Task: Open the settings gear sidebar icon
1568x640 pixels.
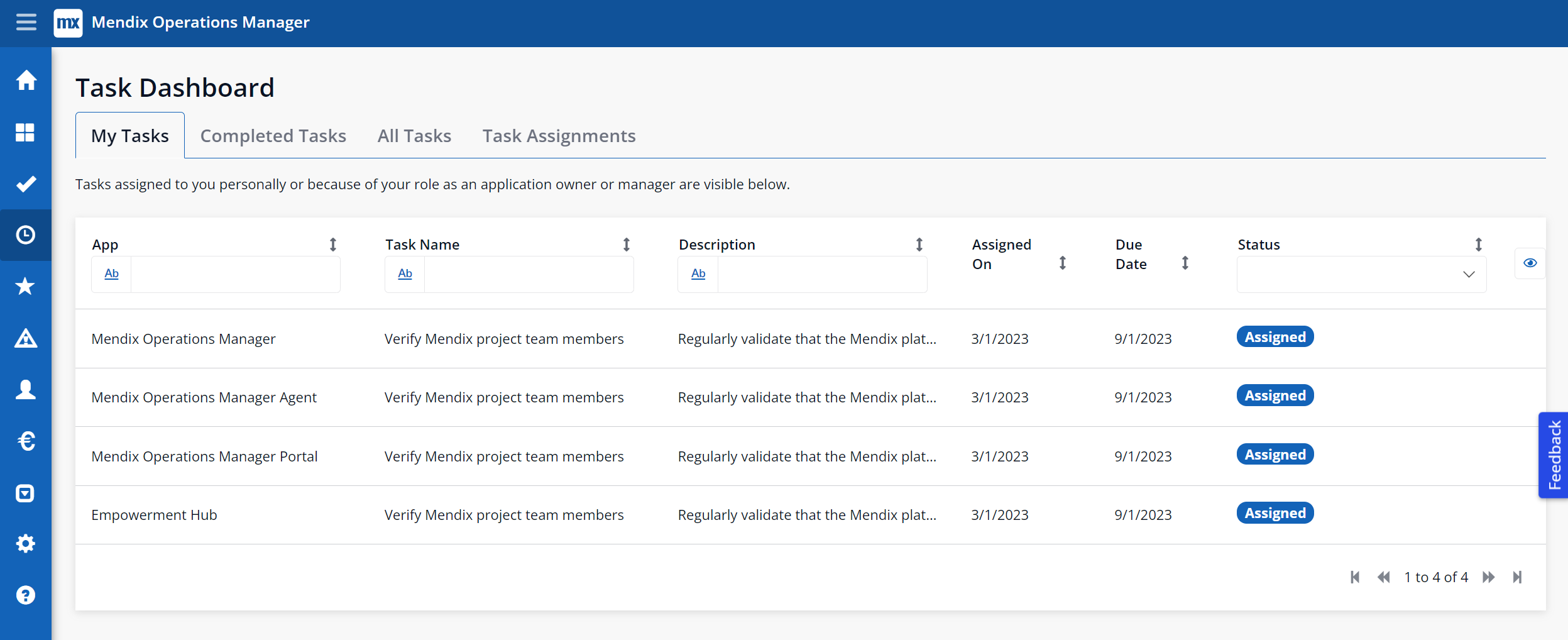Action: click(x=26, y=544)
